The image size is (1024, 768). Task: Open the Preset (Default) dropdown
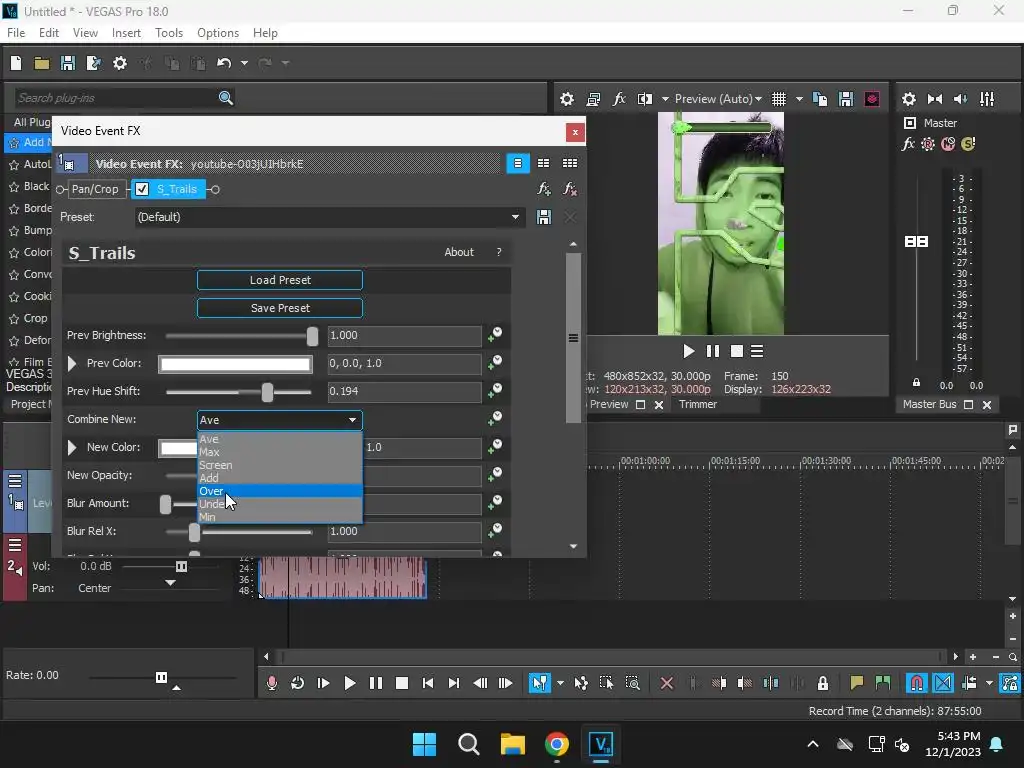[329, 217]
